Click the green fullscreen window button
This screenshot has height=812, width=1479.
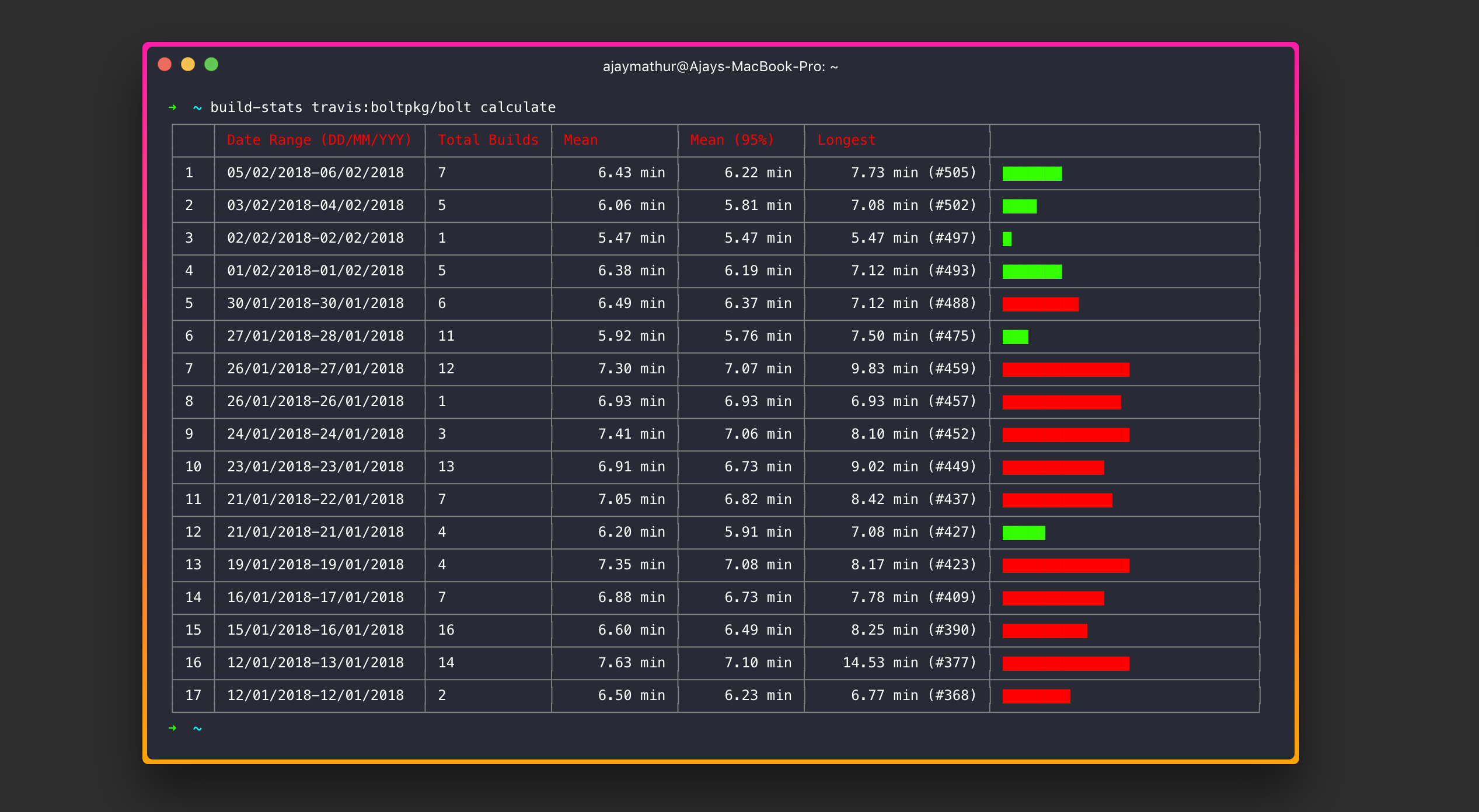coord(211,64)
